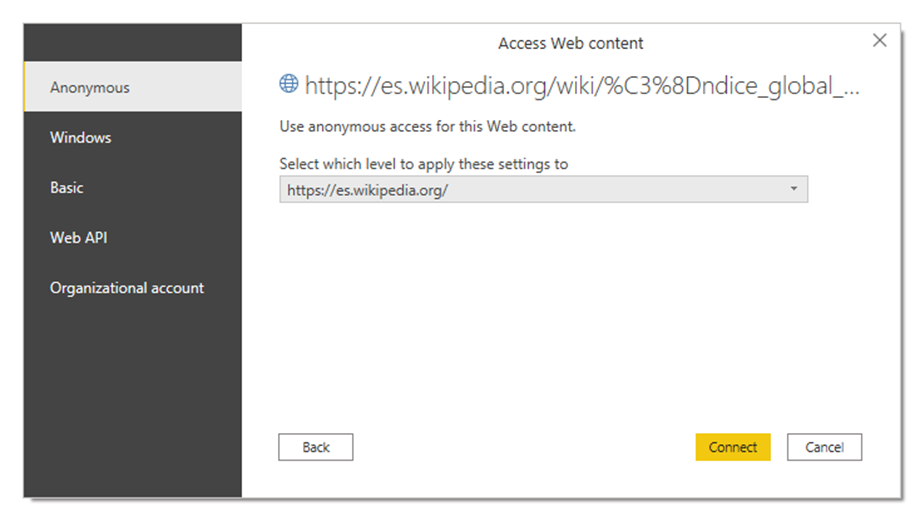The width and height of the screenshot is (920, 516).
Task: Click the 'Use anonymous access' description text
Action: 427,126
